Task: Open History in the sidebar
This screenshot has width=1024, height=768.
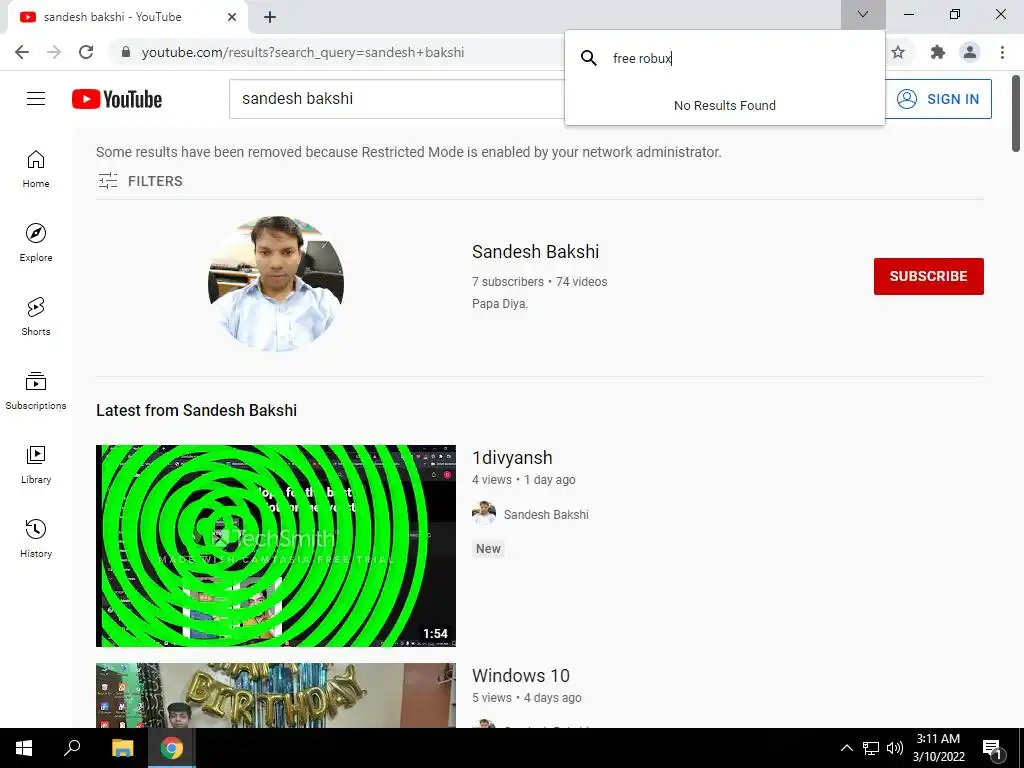Action: coord(36,538)
